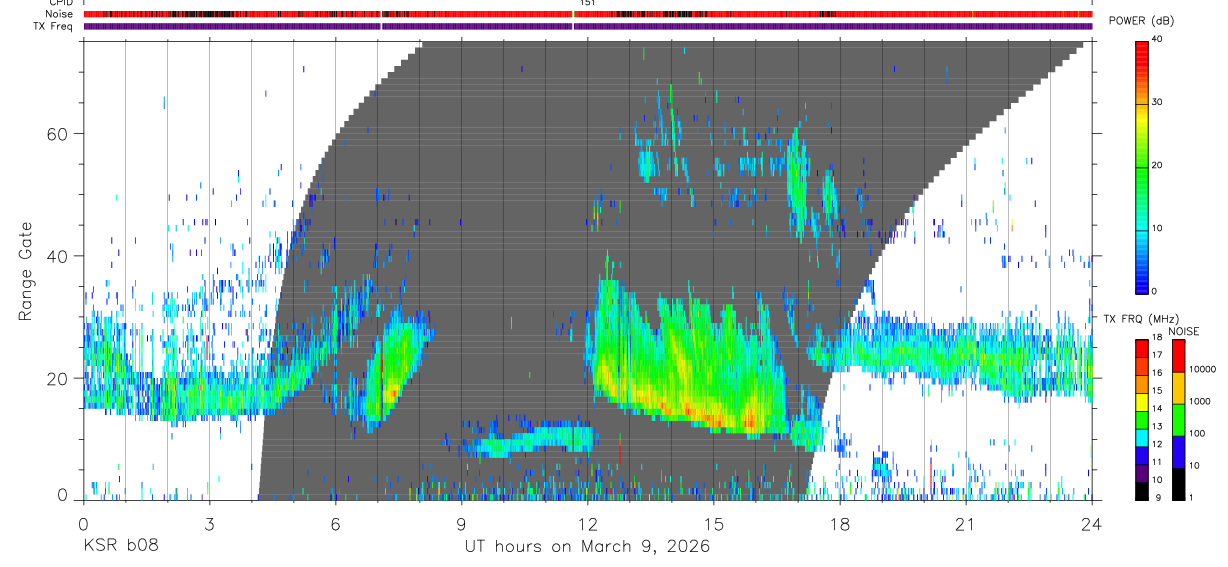Click the 15 hour tick label on UT axis
1228x567 pixels.
[x=714, y=524]
